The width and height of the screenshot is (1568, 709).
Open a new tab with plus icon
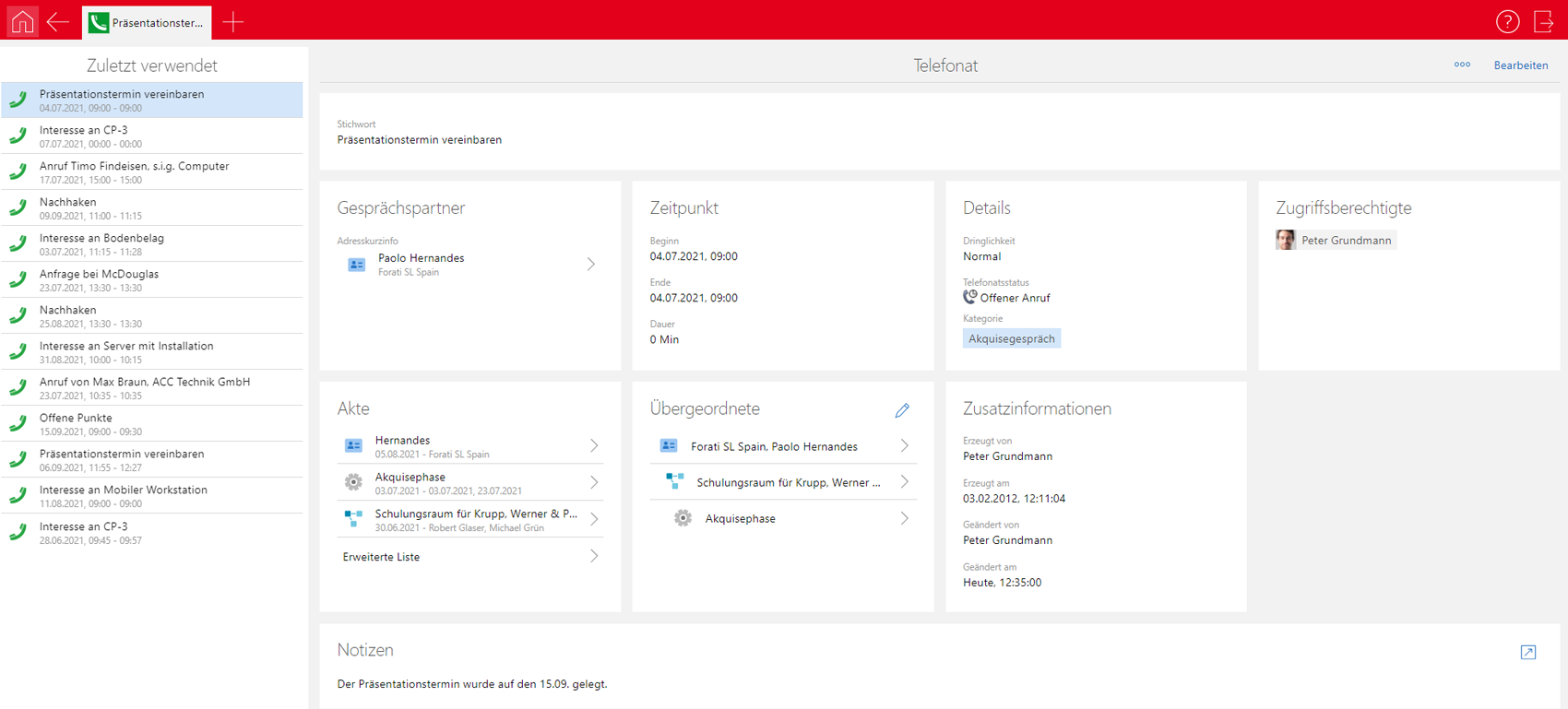tap(232, 22)
